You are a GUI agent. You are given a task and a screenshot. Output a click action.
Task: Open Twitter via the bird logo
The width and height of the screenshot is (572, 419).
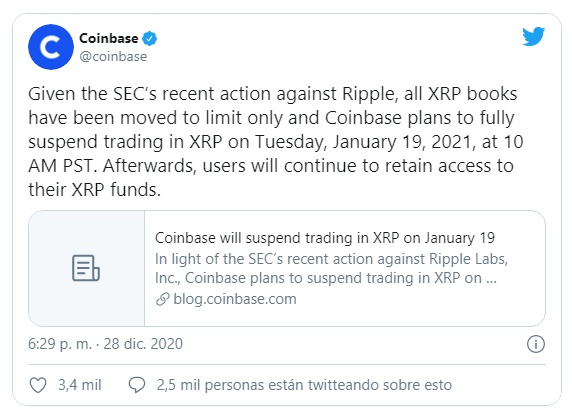click(533, 36)
